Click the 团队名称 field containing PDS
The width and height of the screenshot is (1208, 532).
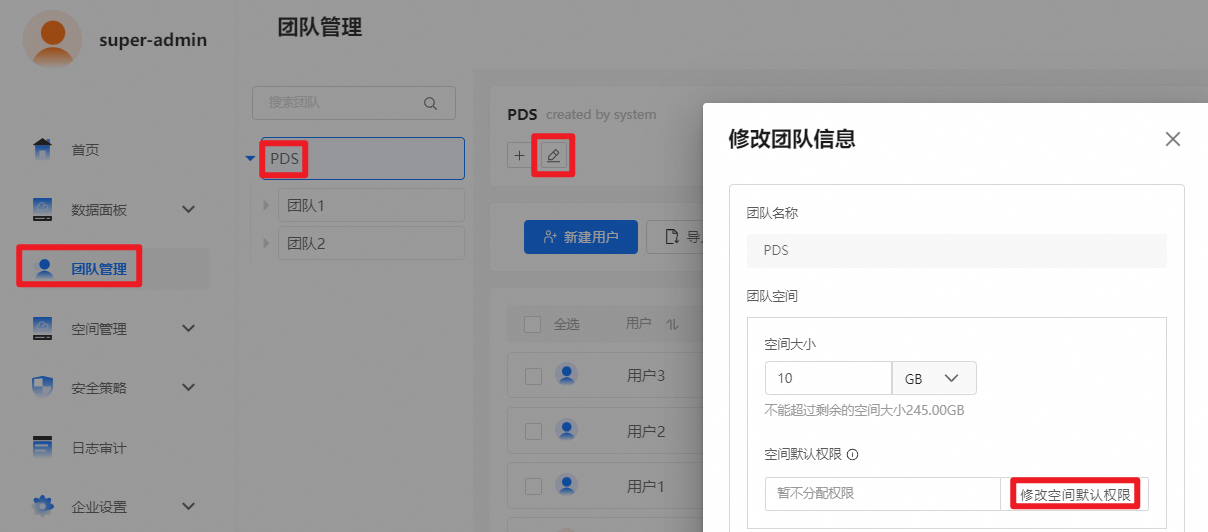(x=957, y=251)
